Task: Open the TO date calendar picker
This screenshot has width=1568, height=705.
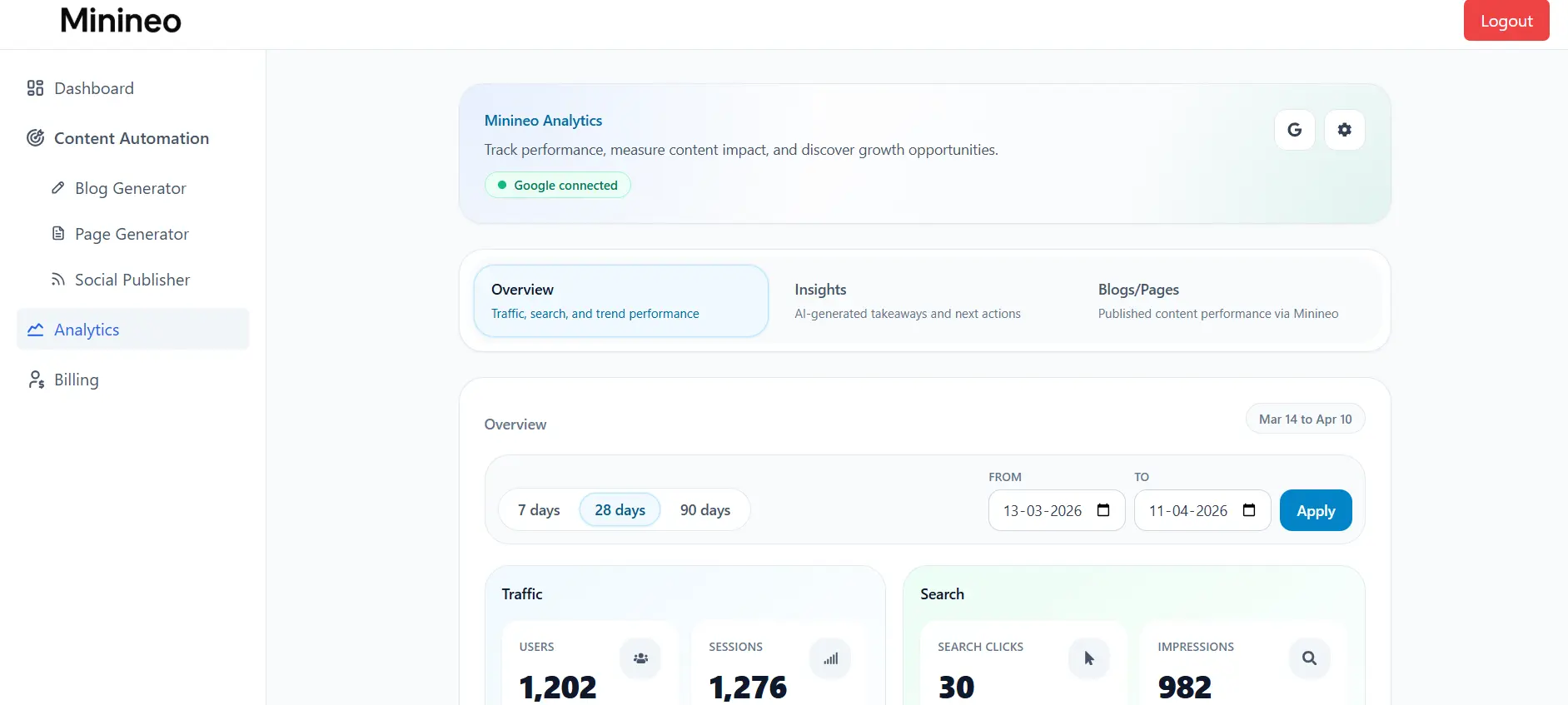Action: pyautogui.click(x=1248, y=510)
